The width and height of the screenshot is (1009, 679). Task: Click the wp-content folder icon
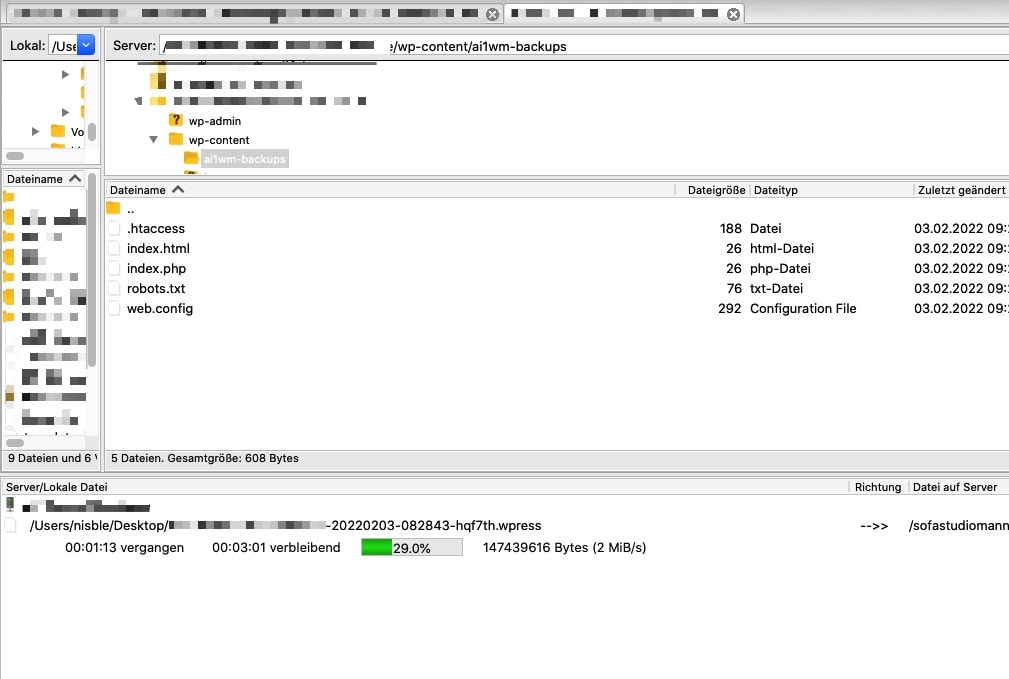coord(176,140)
